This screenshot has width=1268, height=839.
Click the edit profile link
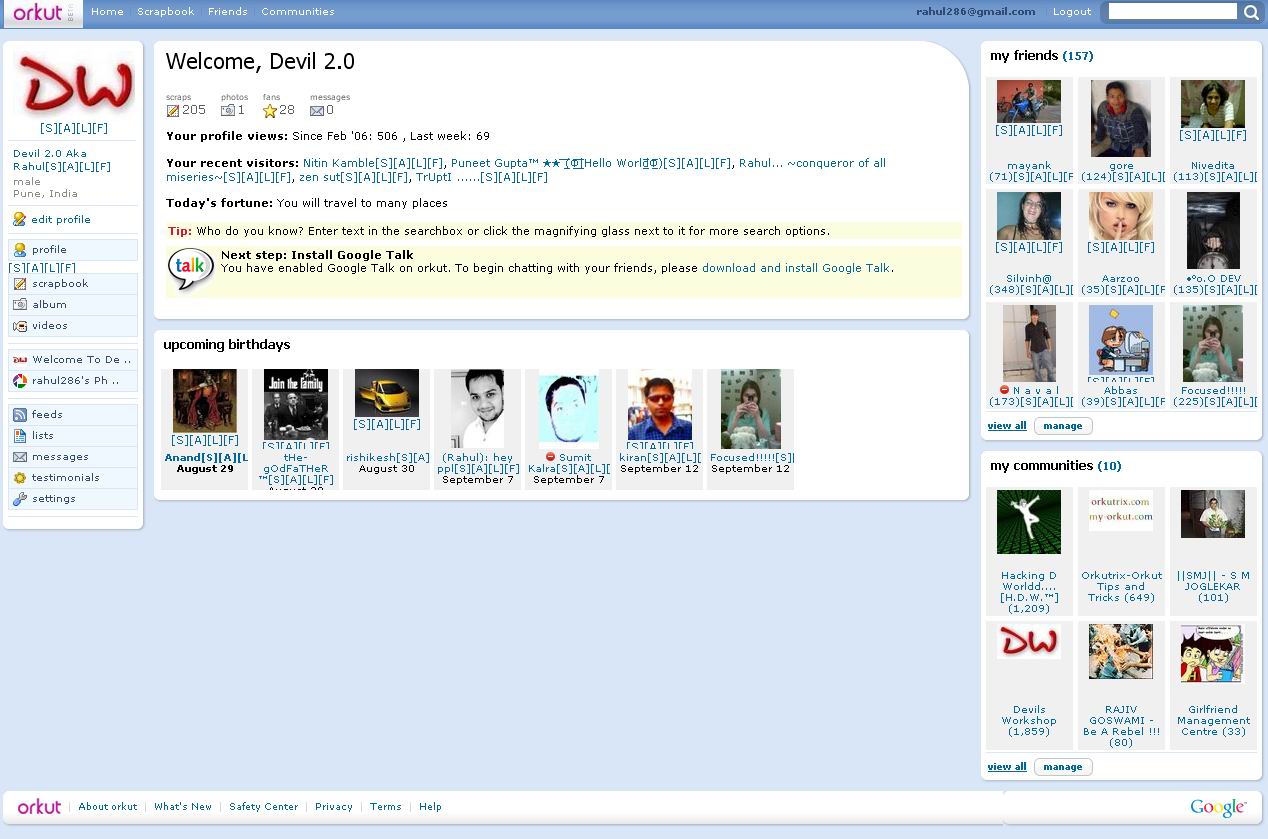[x=61, y=220]
